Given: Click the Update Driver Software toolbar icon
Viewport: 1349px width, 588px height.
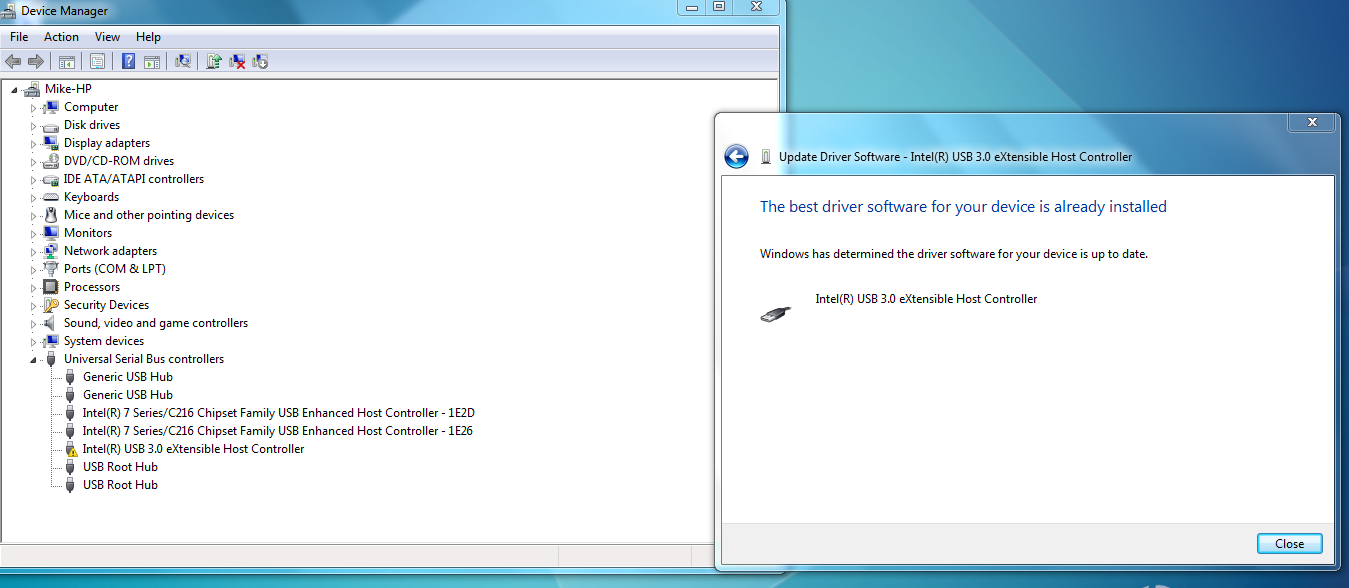Looking at the screenshot, I should click(214, 61).
